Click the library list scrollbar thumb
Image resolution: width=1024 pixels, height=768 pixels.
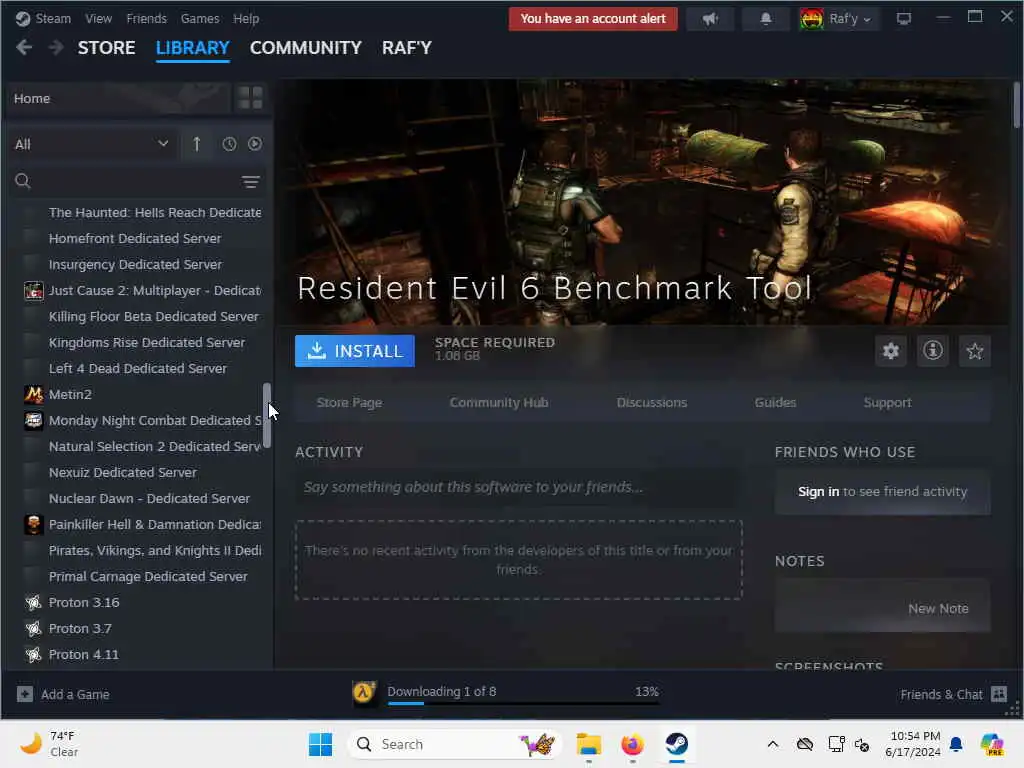[266, 415]
